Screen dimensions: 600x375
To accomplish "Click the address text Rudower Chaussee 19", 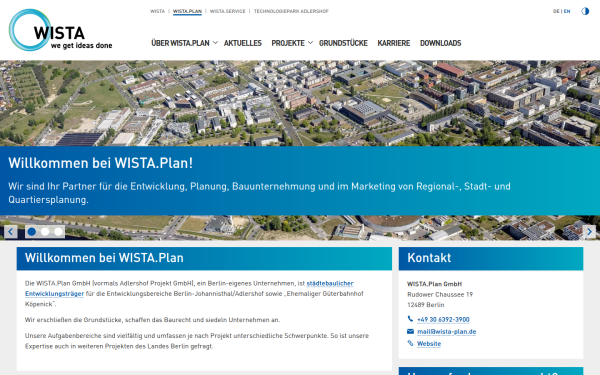I will pyautogui.click(x=440, y=294).
